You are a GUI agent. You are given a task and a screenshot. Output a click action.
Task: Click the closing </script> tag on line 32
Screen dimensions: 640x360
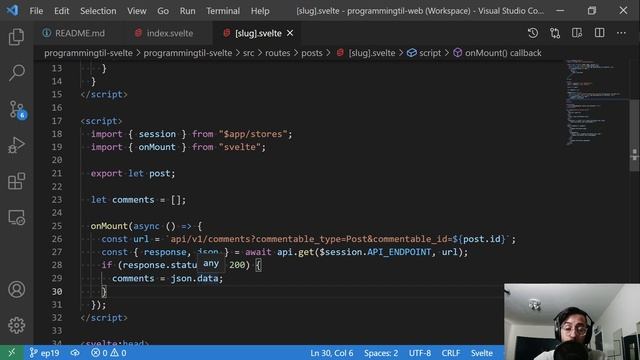pos(104,318)
